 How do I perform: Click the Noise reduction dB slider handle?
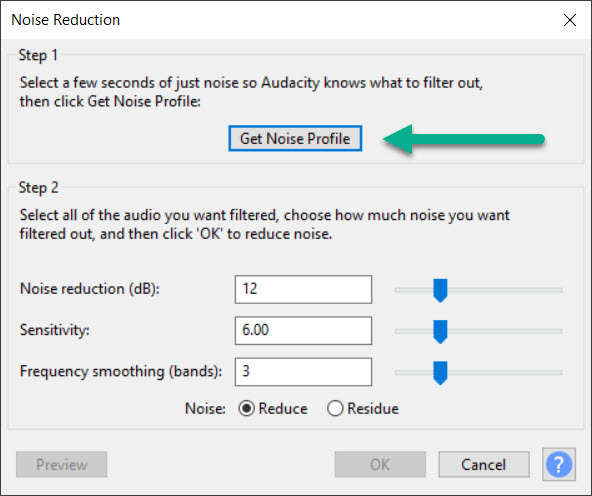pos(440,290)
